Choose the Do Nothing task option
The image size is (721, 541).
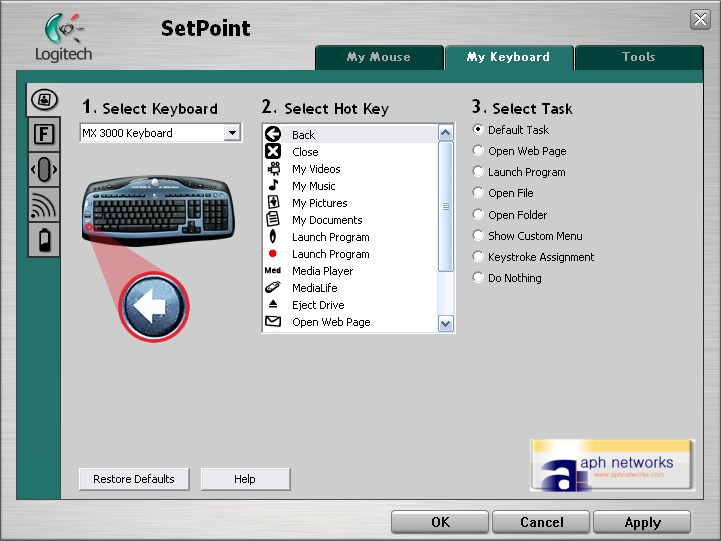coord(478,278)
